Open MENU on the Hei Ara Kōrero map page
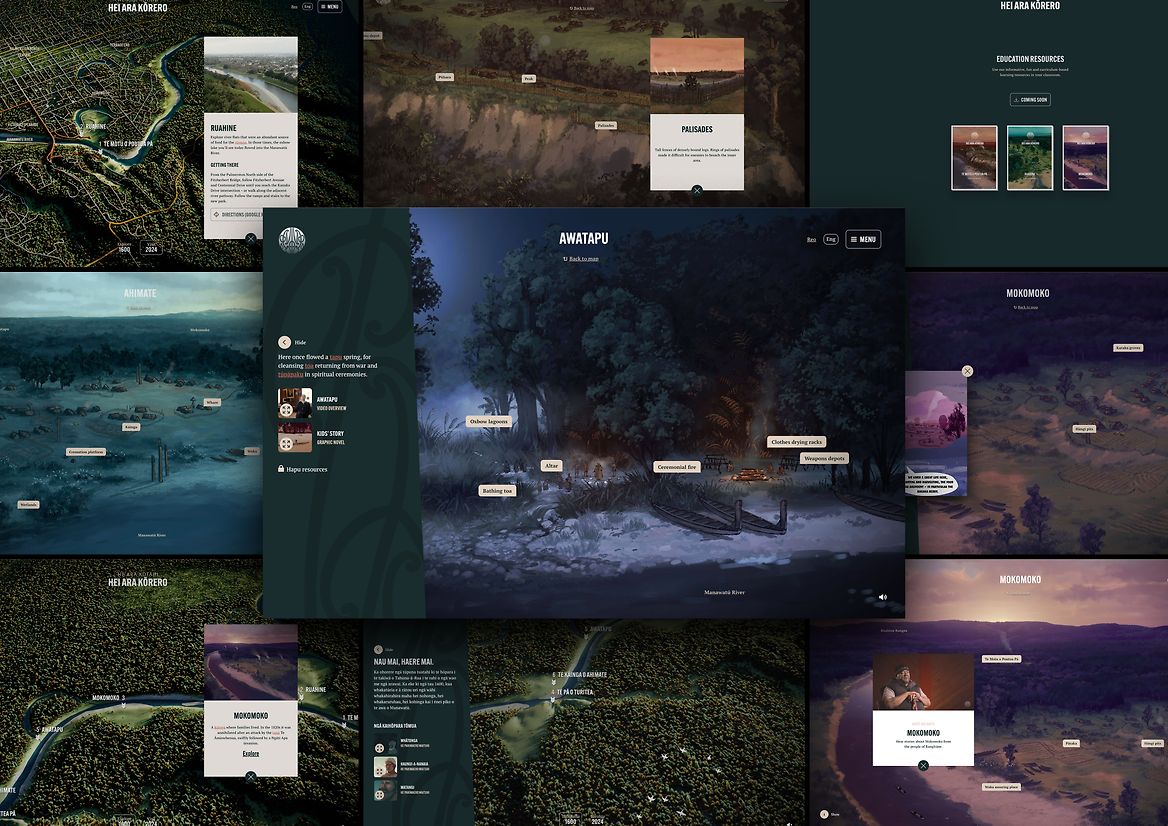Viewport: 1168px width, 826px height. tap(329, 6)
